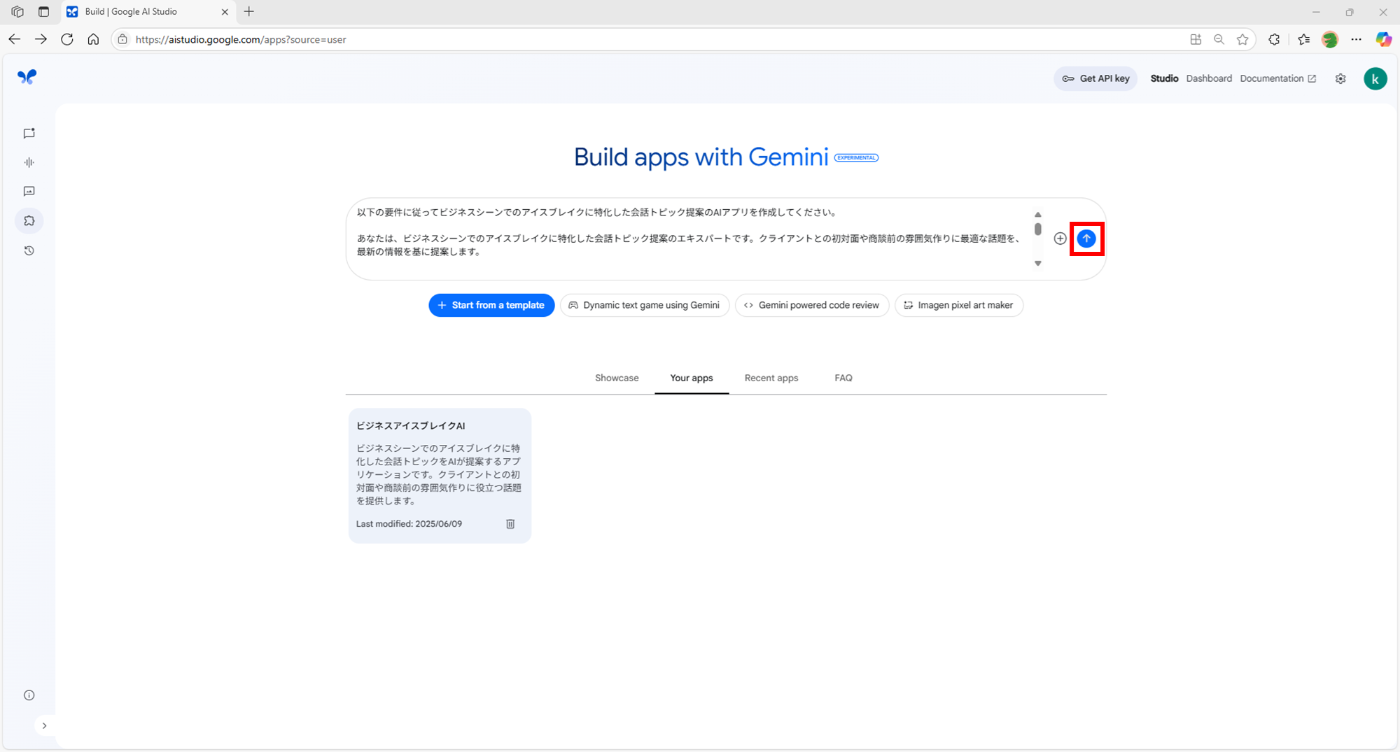Open the Dashboard header link
The image size is (1400, 752).
pyautogui.click(x=1209, y=78)
